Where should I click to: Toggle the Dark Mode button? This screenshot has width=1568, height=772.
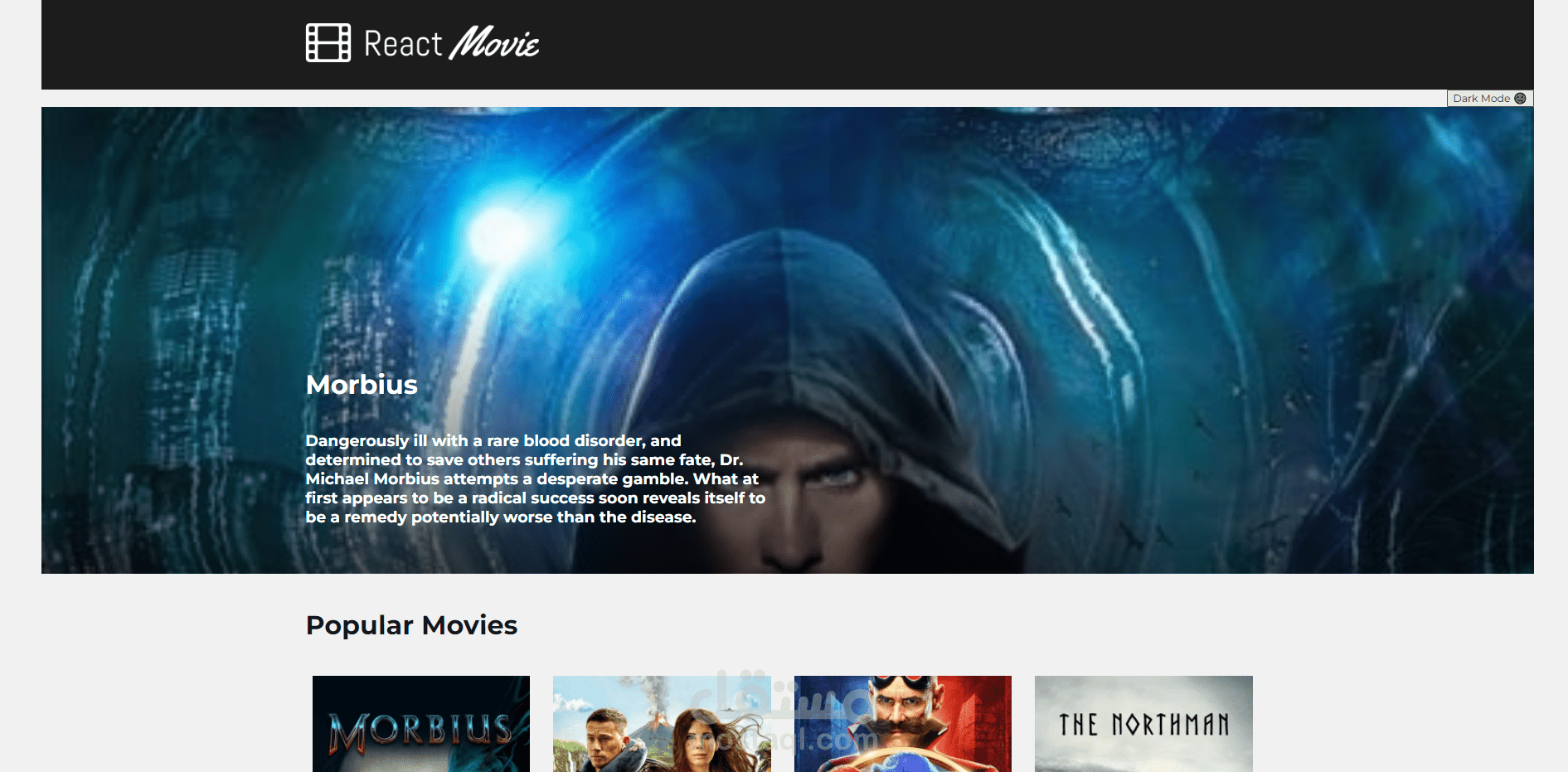[1490, 98]
